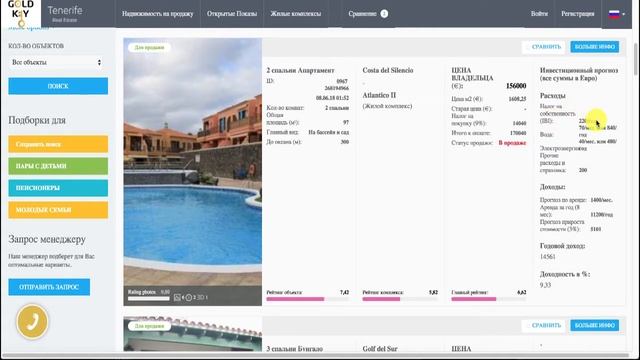Screen dimensions: 640x360
Task: Select the Молодые семьи collection
Action: 58,210
